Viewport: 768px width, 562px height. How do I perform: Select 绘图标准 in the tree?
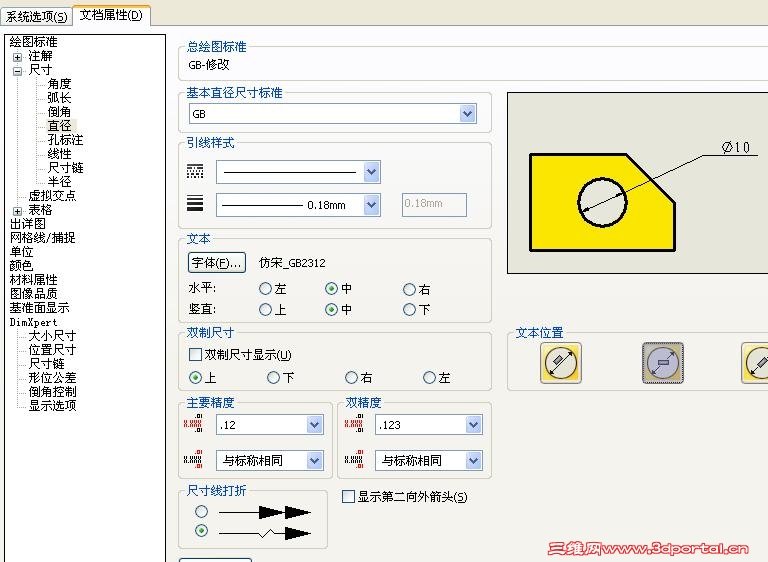click(33, 42)
